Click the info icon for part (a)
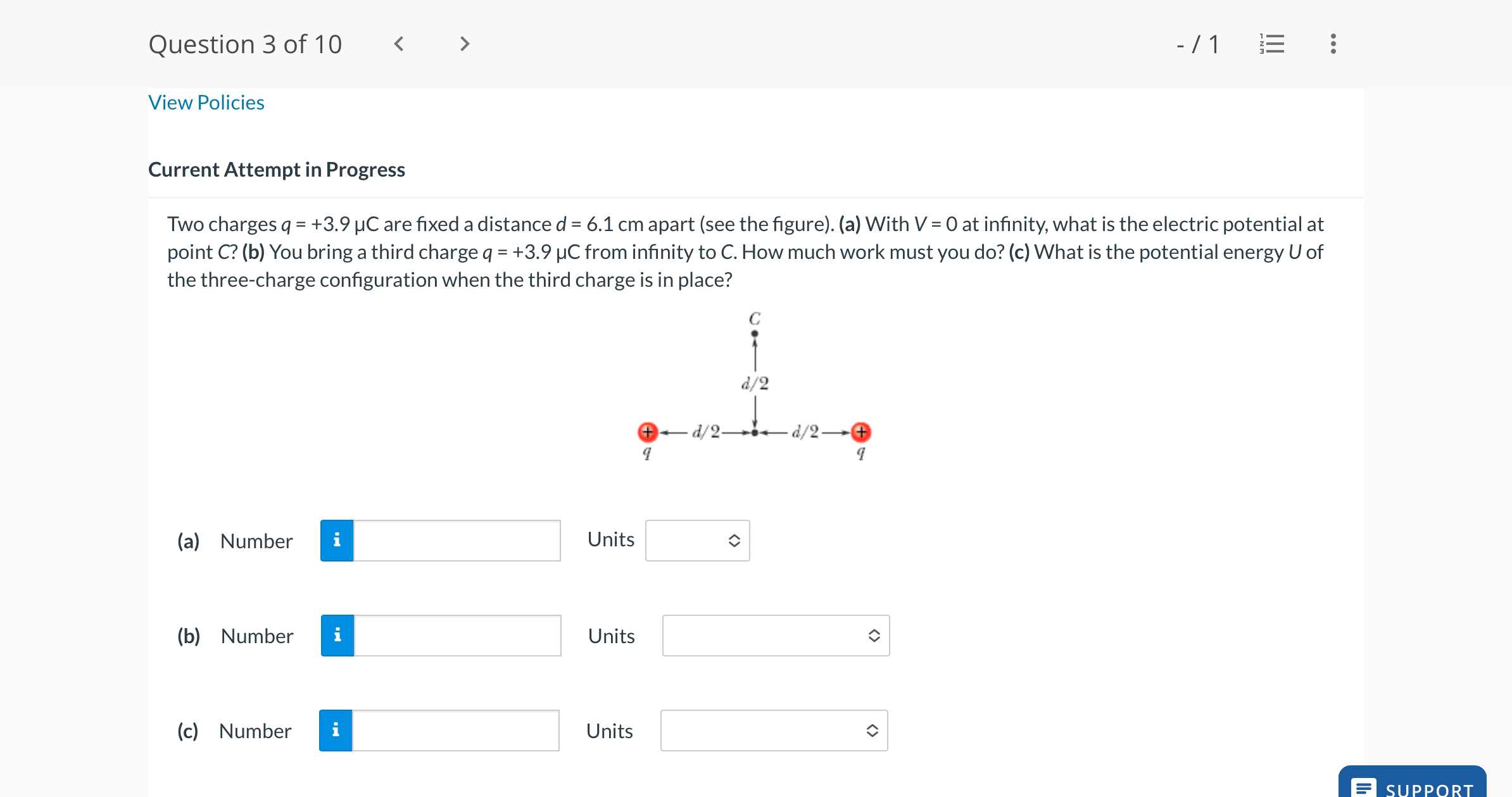 tap(337, 541)
